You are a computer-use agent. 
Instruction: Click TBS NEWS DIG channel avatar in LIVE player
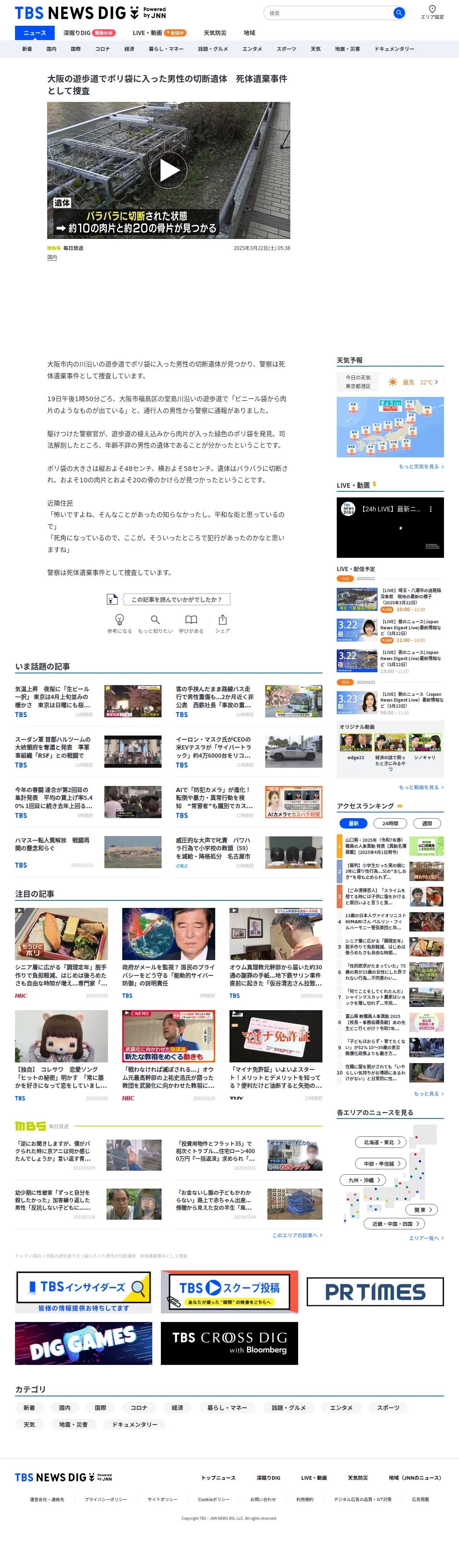coord(348,509)
